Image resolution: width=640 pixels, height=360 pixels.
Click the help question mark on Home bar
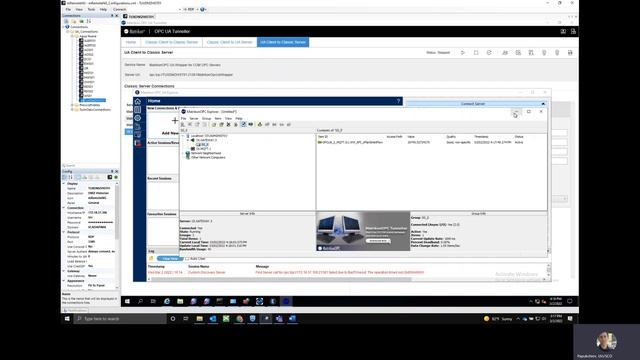[x=398, y=101]
